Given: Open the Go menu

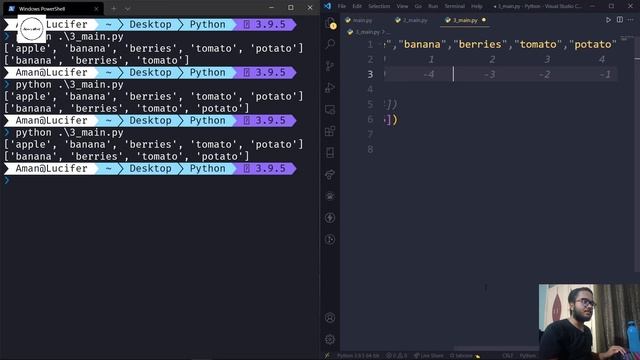Looking at the screenshot, I should point(418,6).
